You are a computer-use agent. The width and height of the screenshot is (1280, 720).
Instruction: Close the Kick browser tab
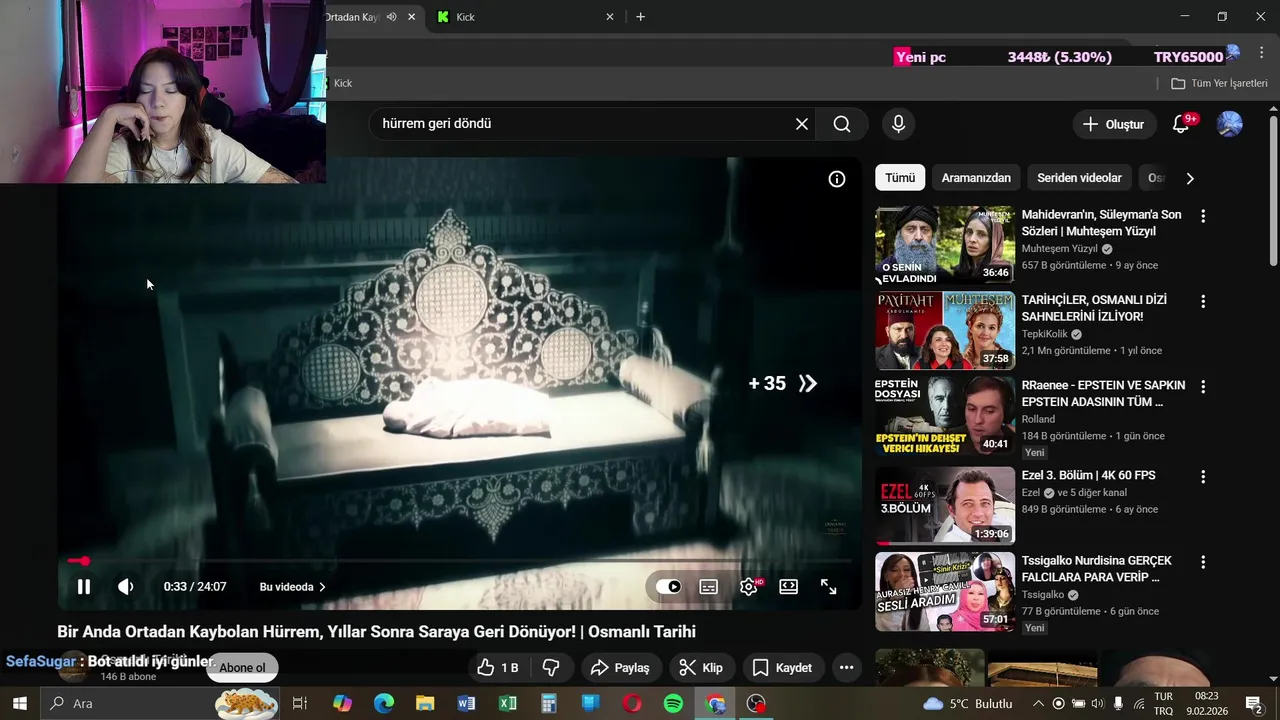[610, 17]
